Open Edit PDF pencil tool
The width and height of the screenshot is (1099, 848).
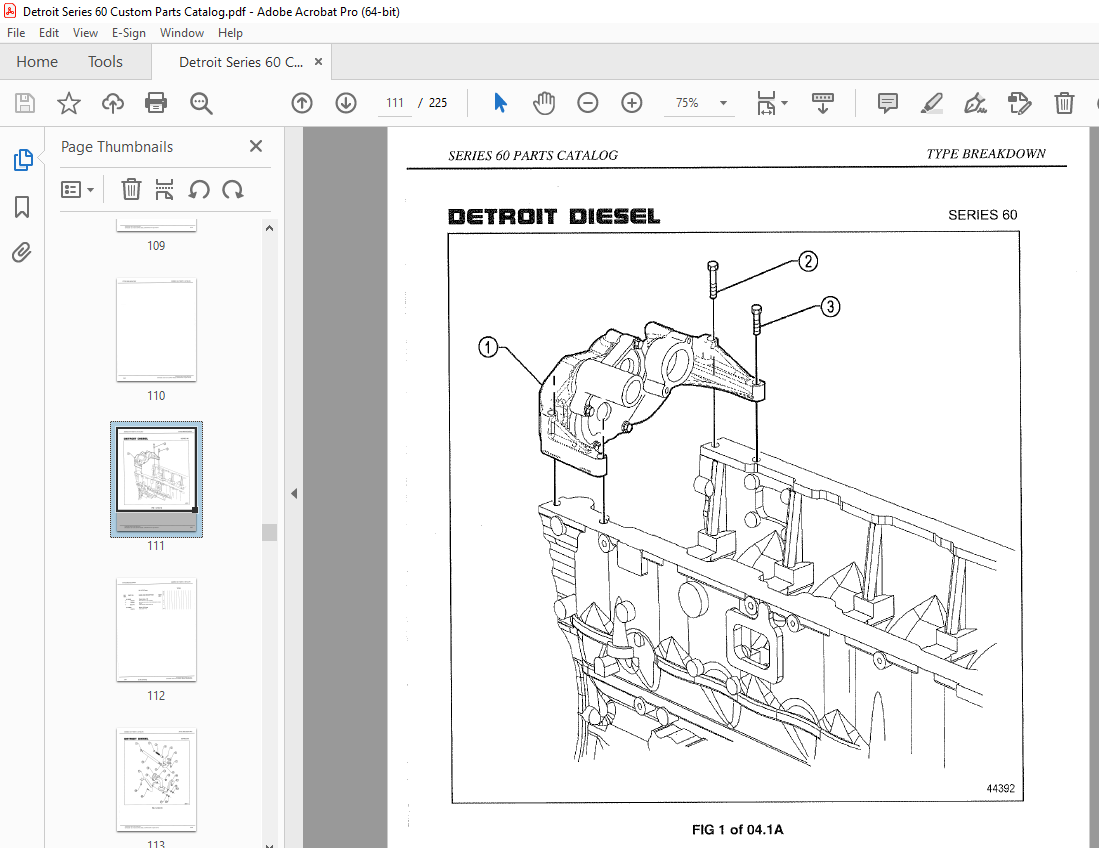[1019, 103]
